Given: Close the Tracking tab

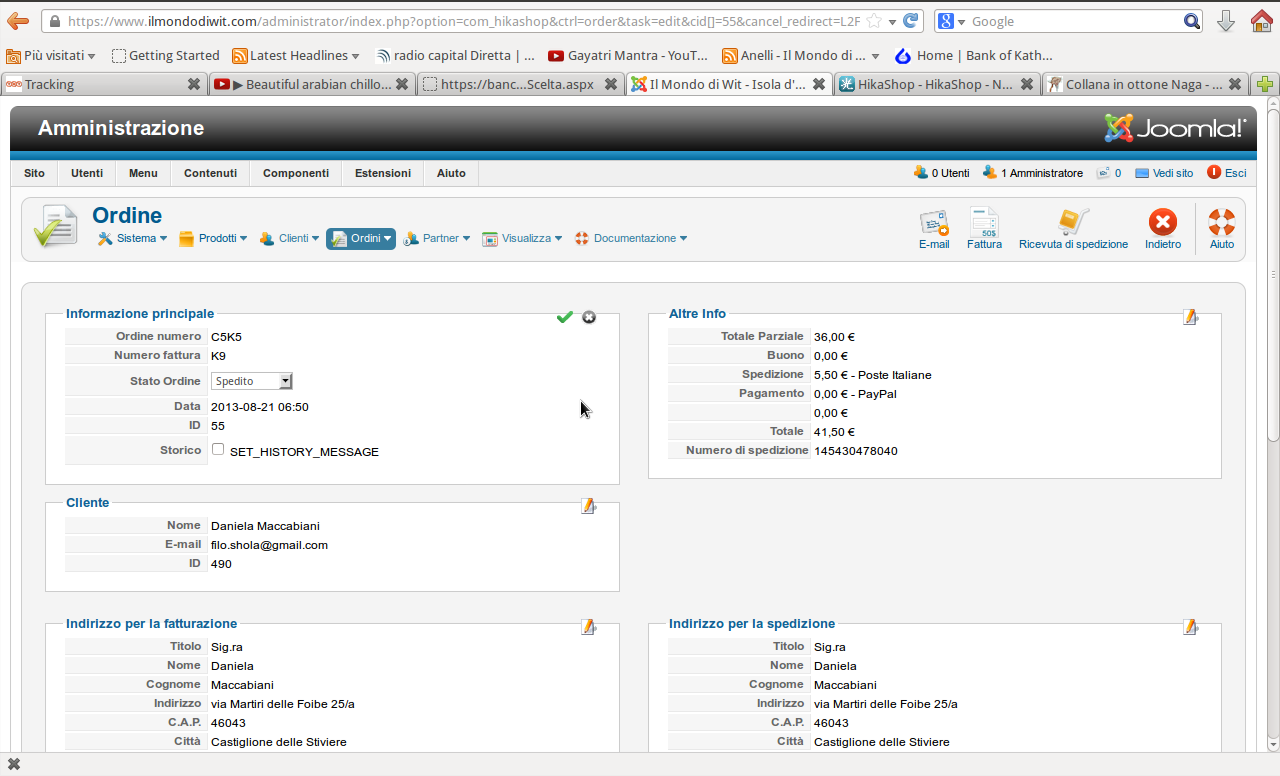Looking at the screenshot, I should coord(194,85).
